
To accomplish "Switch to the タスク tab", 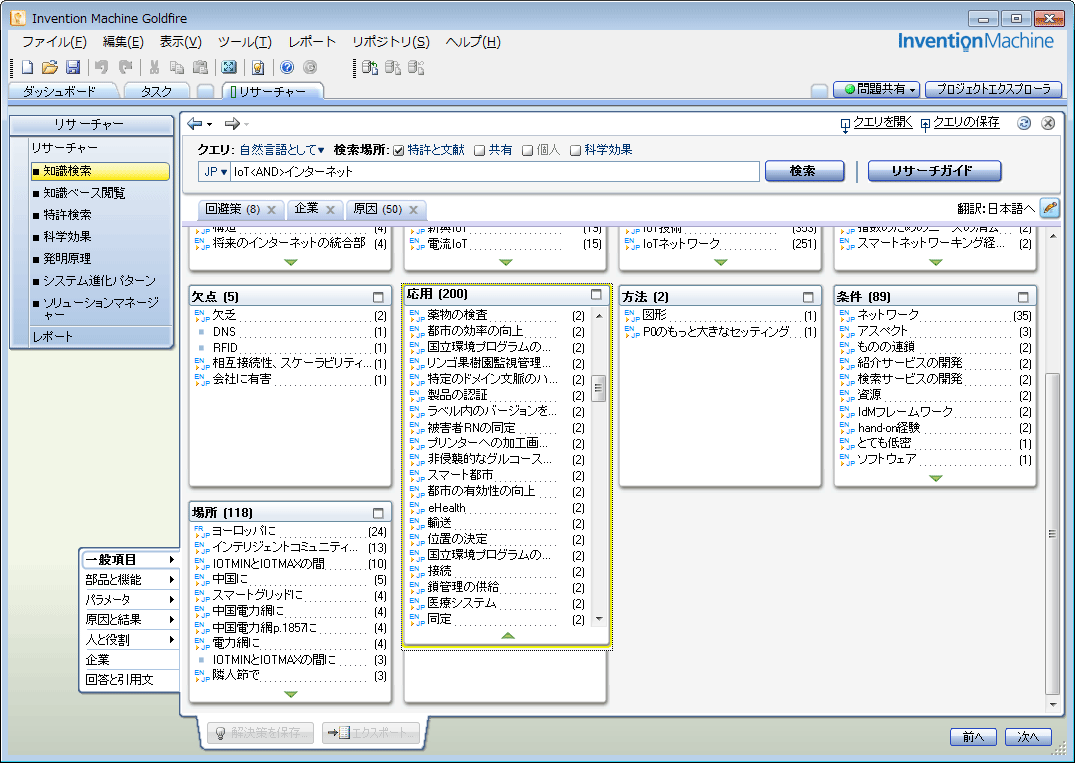I will 156,91.
